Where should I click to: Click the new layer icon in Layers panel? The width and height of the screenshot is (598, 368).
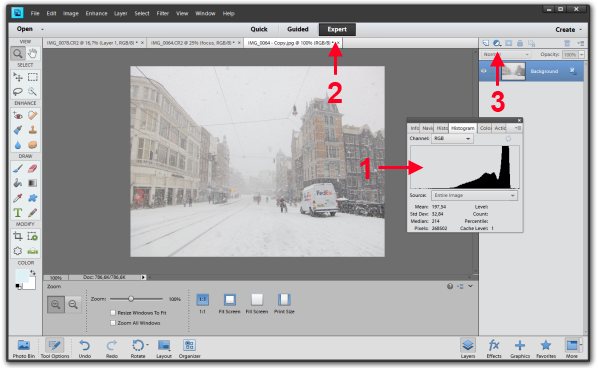(x=485, y=43)
